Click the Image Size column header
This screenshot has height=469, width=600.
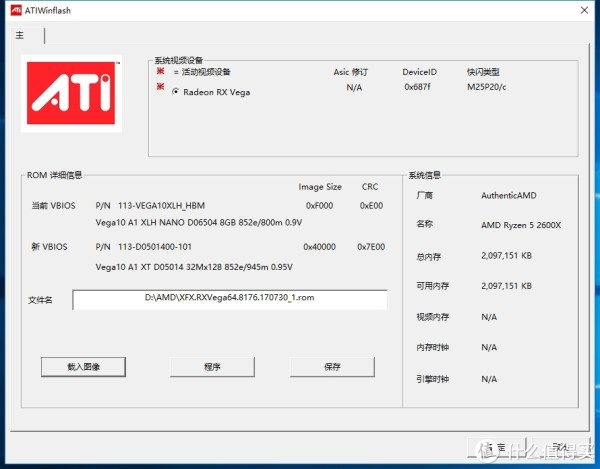320,187
